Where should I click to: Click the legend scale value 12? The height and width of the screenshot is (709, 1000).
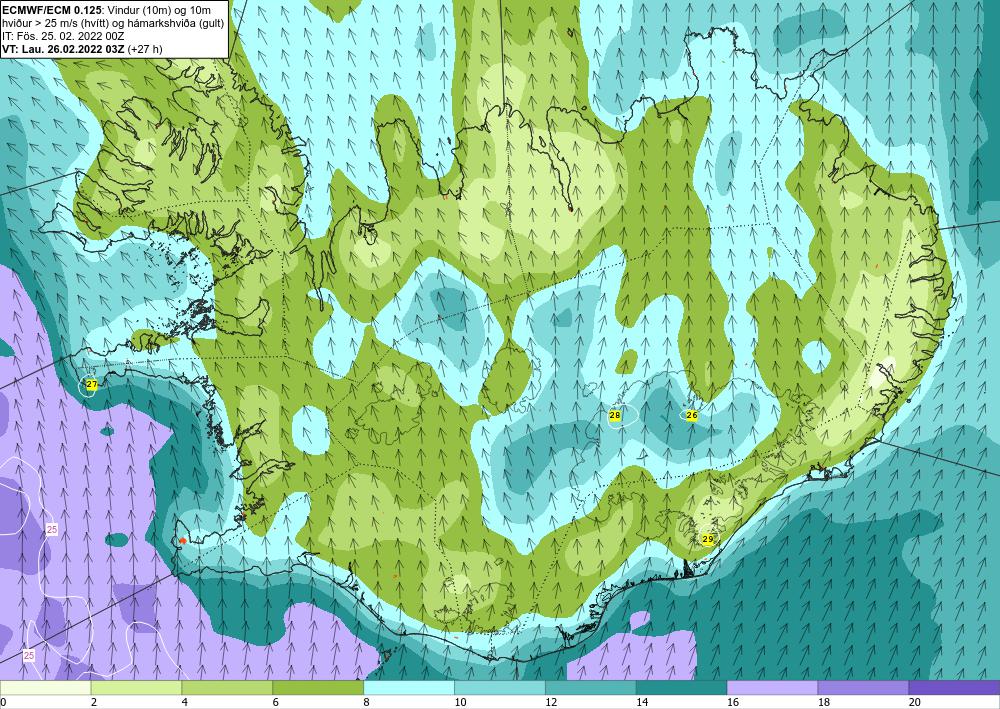click(551, 703)
